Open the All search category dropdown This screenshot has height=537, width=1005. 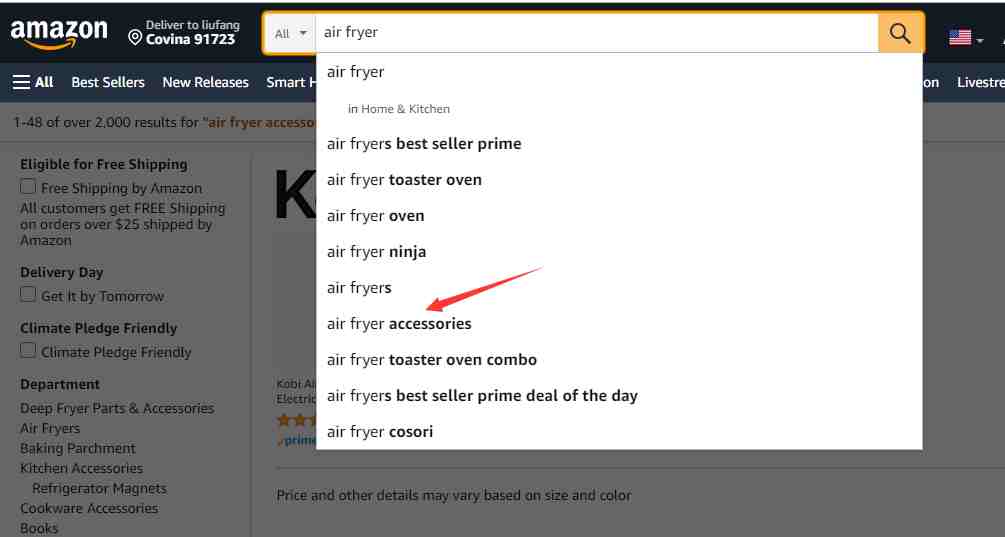coord(290,33)
